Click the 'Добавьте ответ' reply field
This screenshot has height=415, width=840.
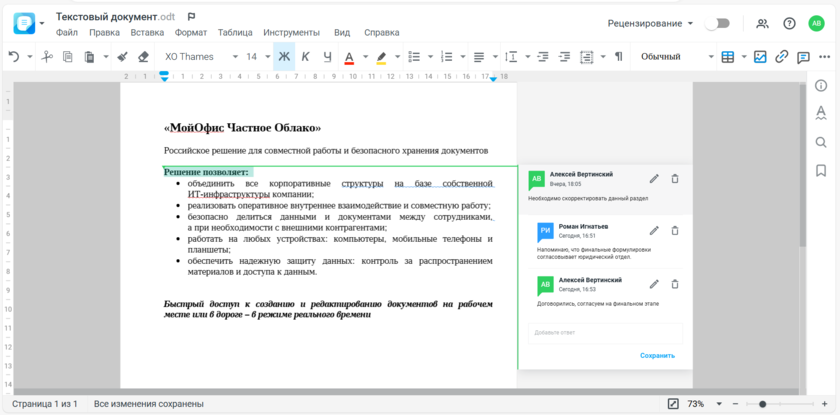[604, 332]
